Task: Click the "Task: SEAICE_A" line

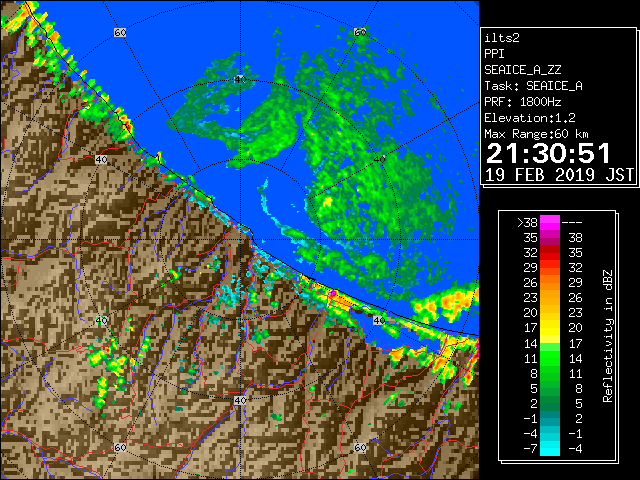Action: pos(533,86)
